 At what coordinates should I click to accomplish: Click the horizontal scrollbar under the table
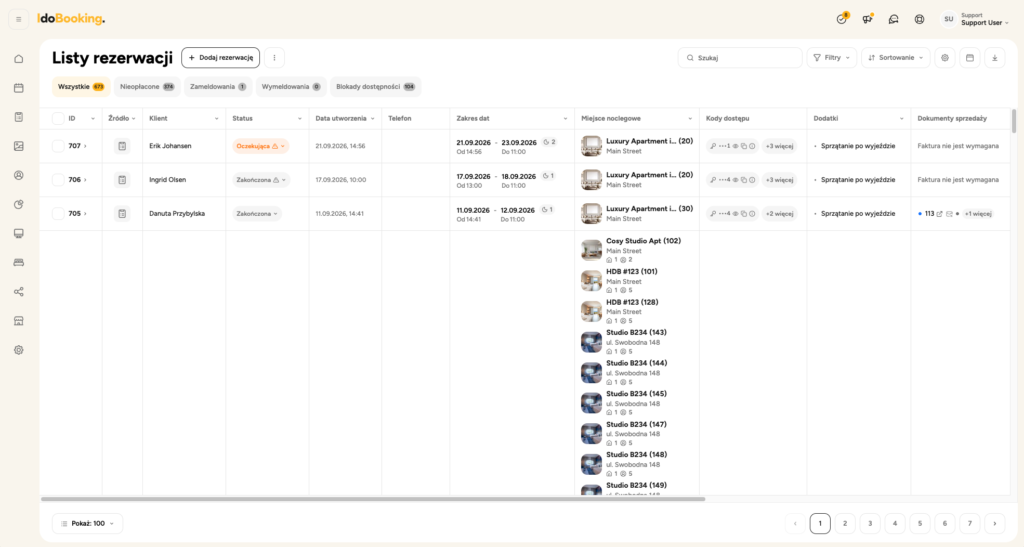(373, 499)
